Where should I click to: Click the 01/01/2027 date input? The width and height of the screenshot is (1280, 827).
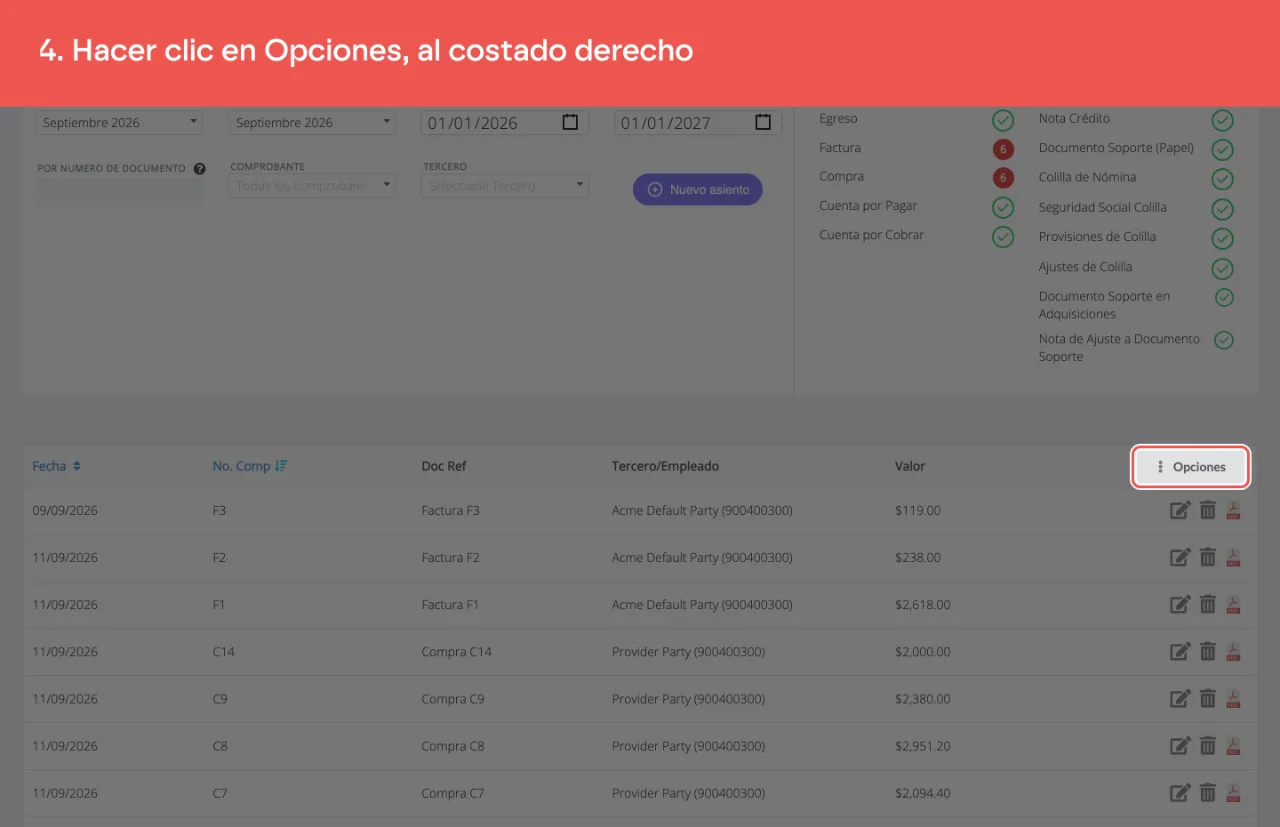[x=697, y=123]
